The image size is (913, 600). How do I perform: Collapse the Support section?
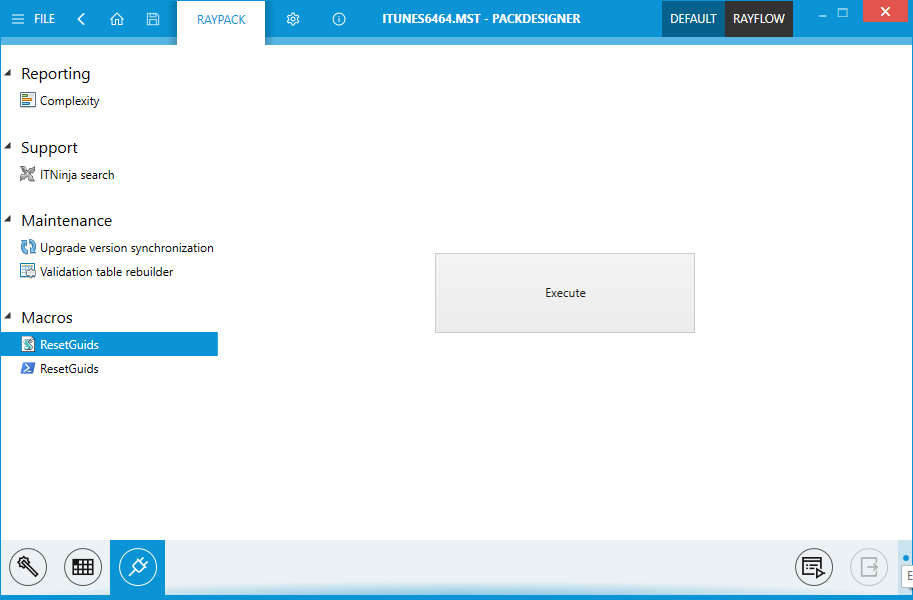pos(9,147)
